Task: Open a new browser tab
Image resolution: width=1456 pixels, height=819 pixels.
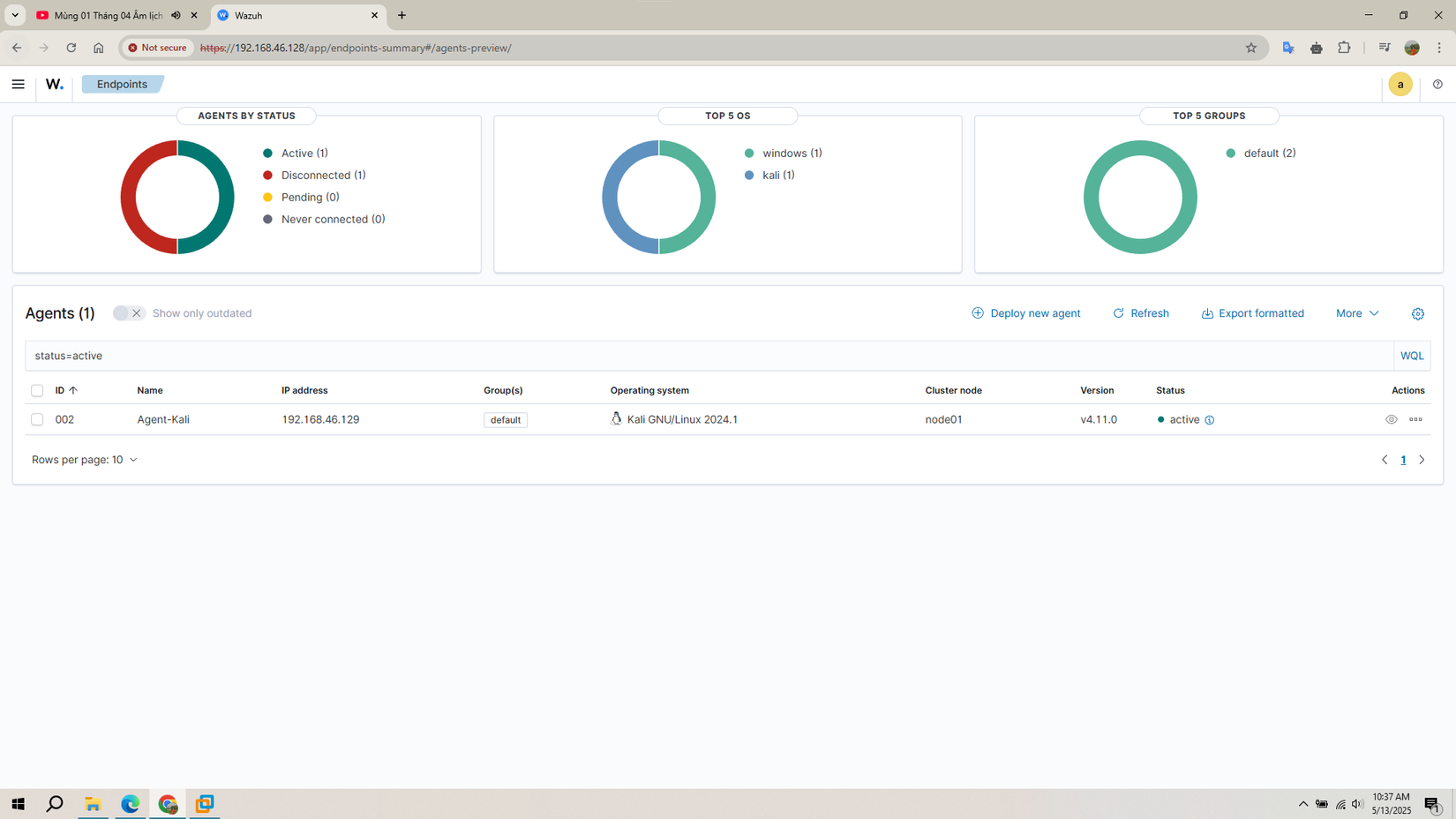Action: point(402,15)
